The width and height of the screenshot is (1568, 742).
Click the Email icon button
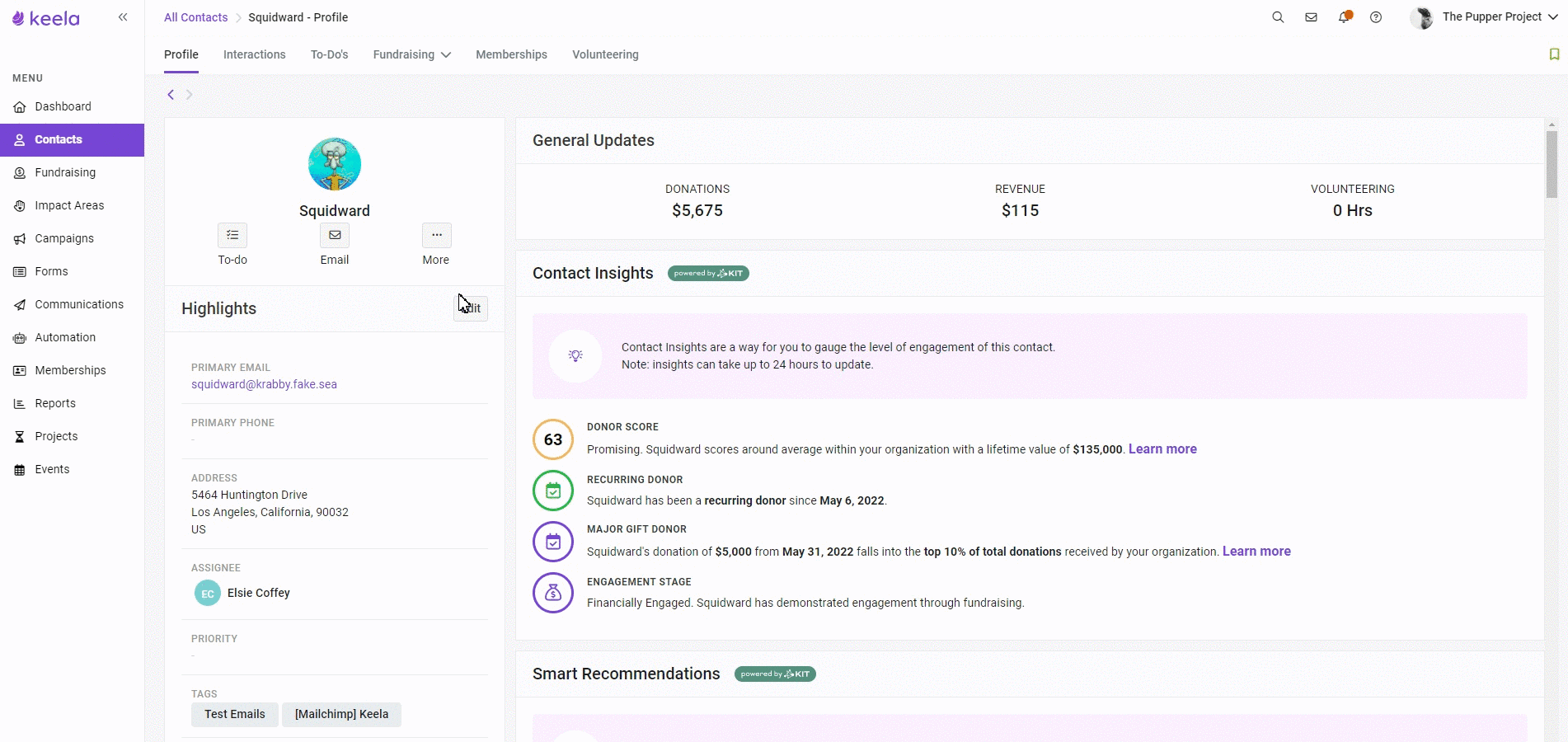[335, 235]
